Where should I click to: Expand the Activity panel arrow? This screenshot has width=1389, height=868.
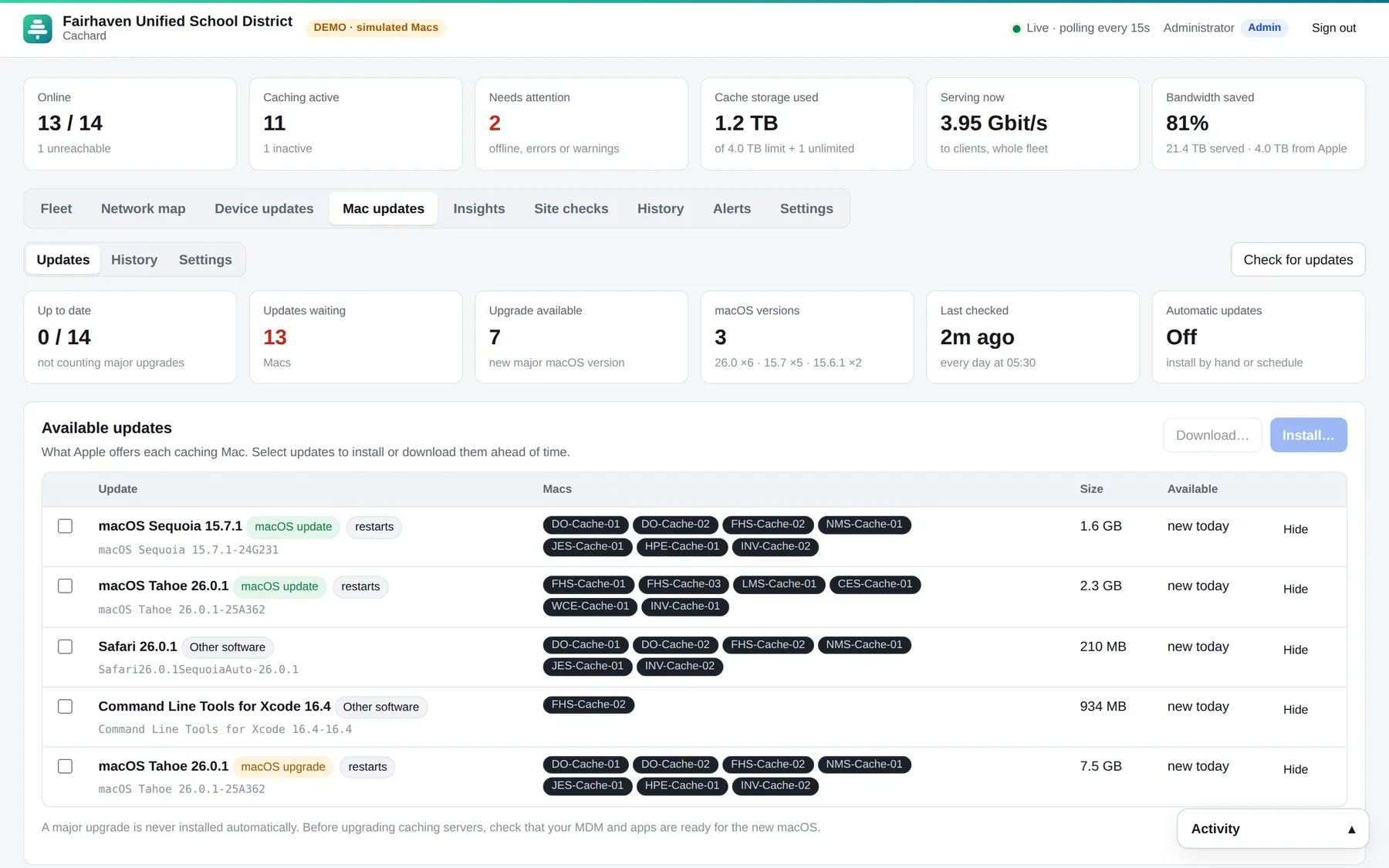(1351, 829)
